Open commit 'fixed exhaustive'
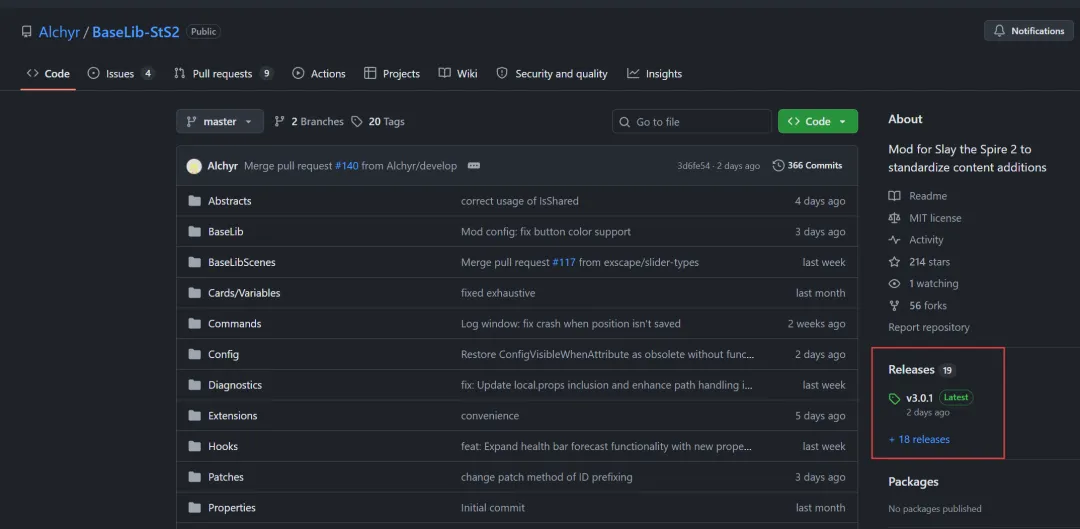Screen dimensions: 1080x529 tap(498, 293)
